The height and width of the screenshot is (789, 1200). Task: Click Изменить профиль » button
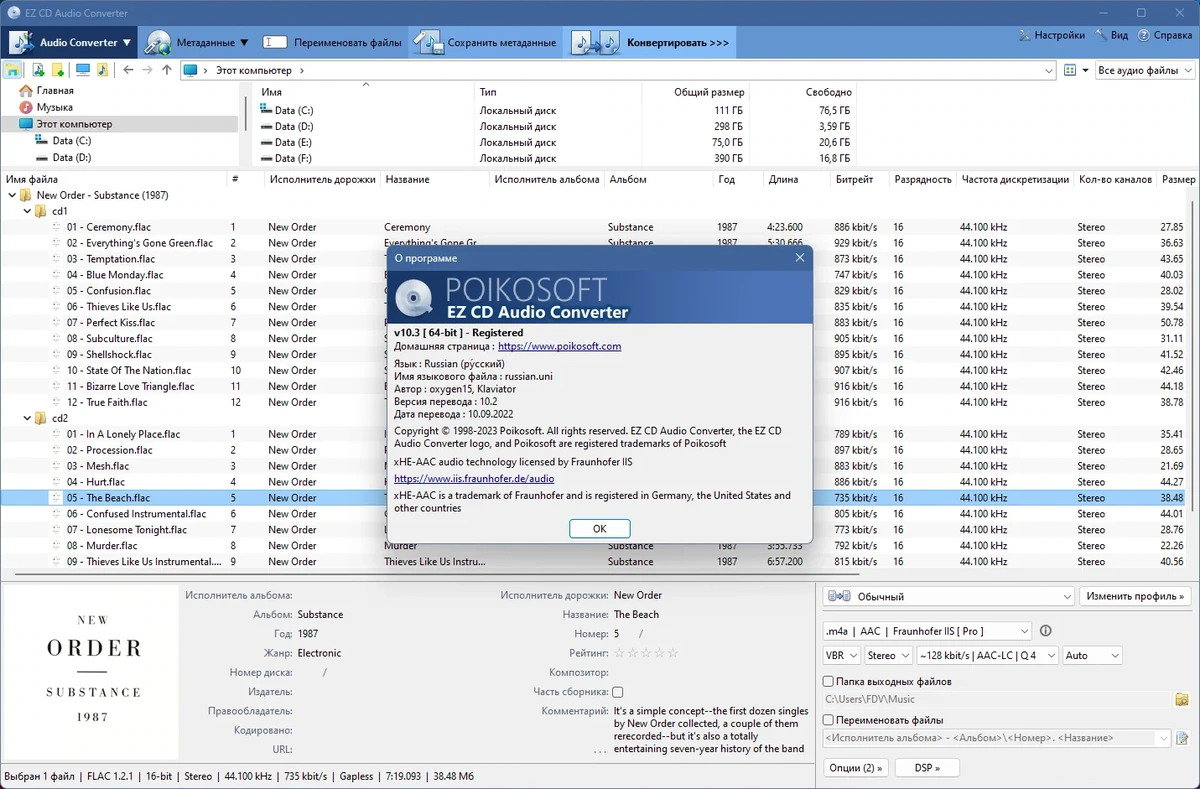pos(1135,596)
